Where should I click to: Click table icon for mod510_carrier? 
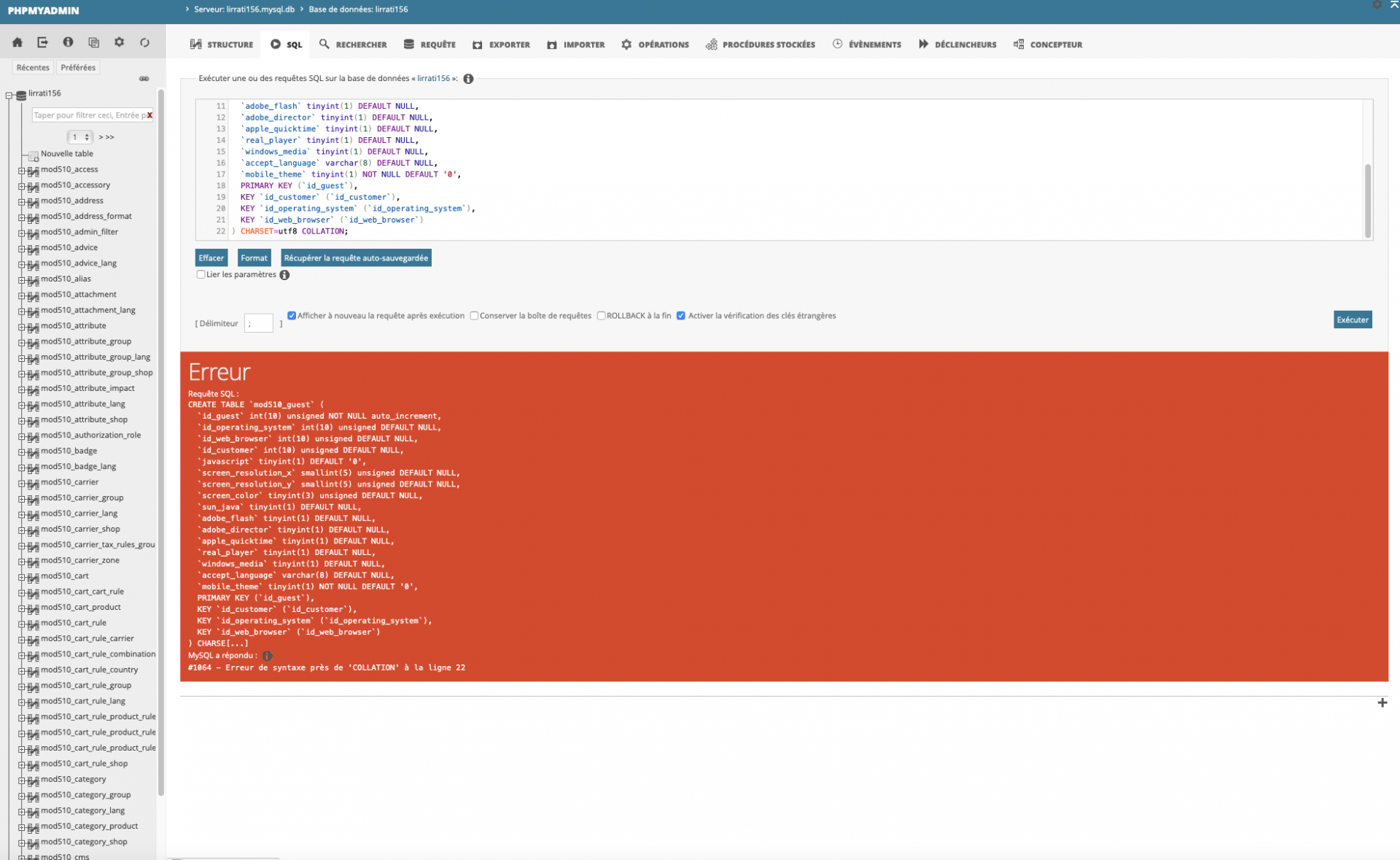pos(33,484)
